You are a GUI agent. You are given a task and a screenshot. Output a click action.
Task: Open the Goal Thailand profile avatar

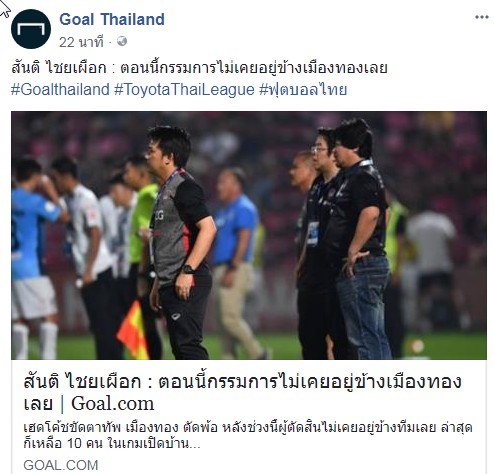(x=31, y=29)
